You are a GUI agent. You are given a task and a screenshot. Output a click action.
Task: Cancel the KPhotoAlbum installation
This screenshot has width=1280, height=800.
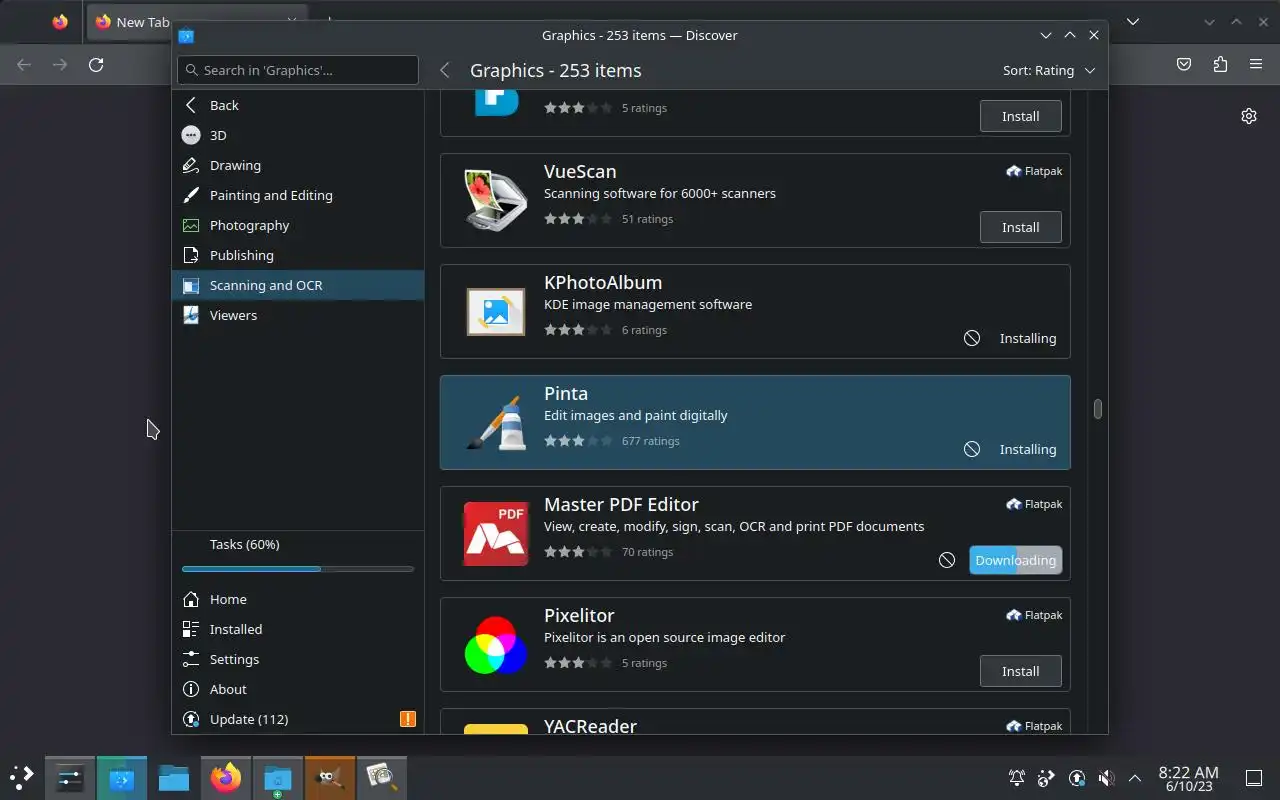tap(972, 338)
